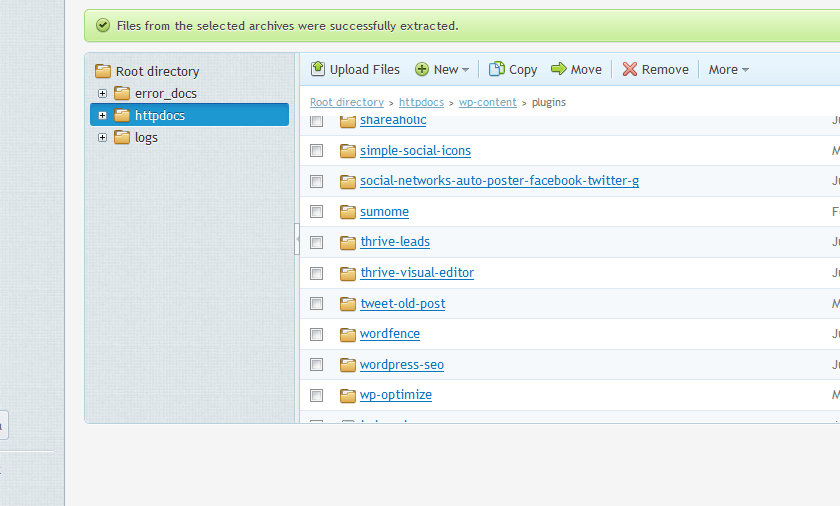Click the error_docs folder icon in tree
Screen dimensions: 840x506
pyautogui.click(x=122, y=93)
